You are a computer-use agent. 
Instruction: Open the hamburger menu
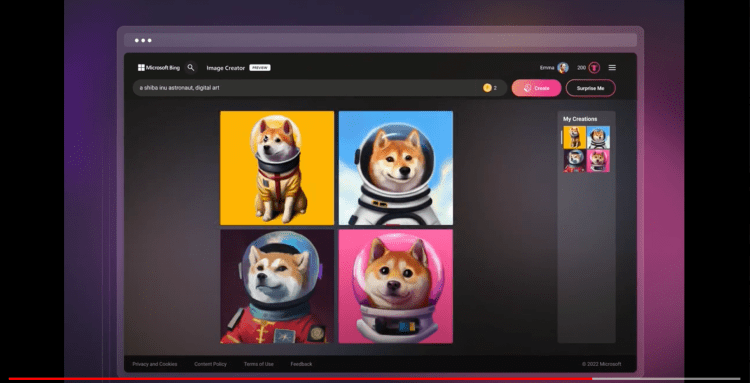pyautogui.click(x=612, y=68)
